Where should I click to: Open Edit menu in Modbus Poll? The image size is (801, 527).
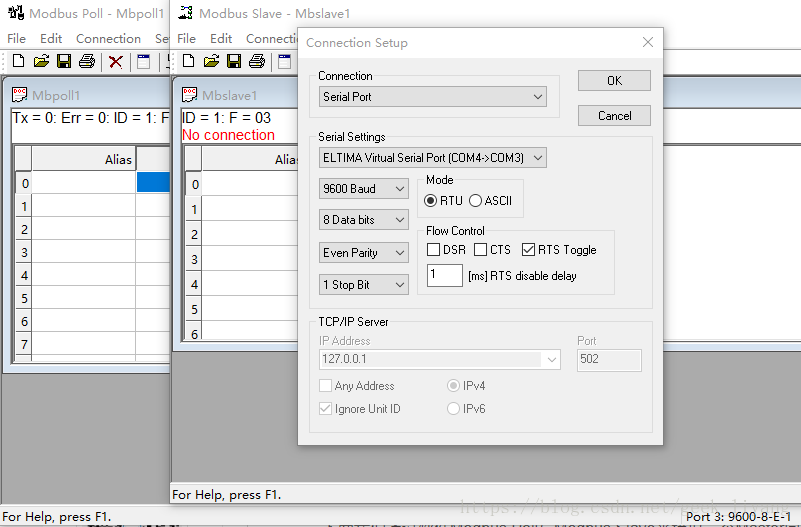51,38
